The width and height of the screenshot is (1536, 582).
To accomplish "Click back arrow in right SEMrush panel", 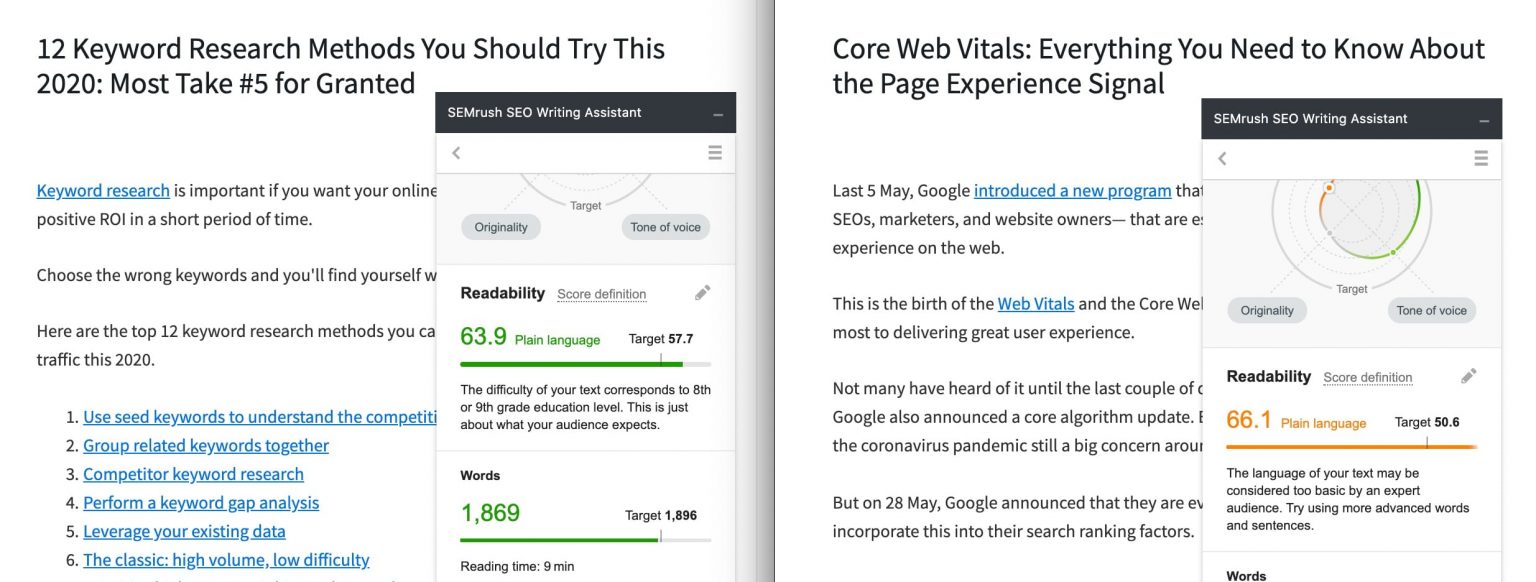I will [x=1222, y=159].
